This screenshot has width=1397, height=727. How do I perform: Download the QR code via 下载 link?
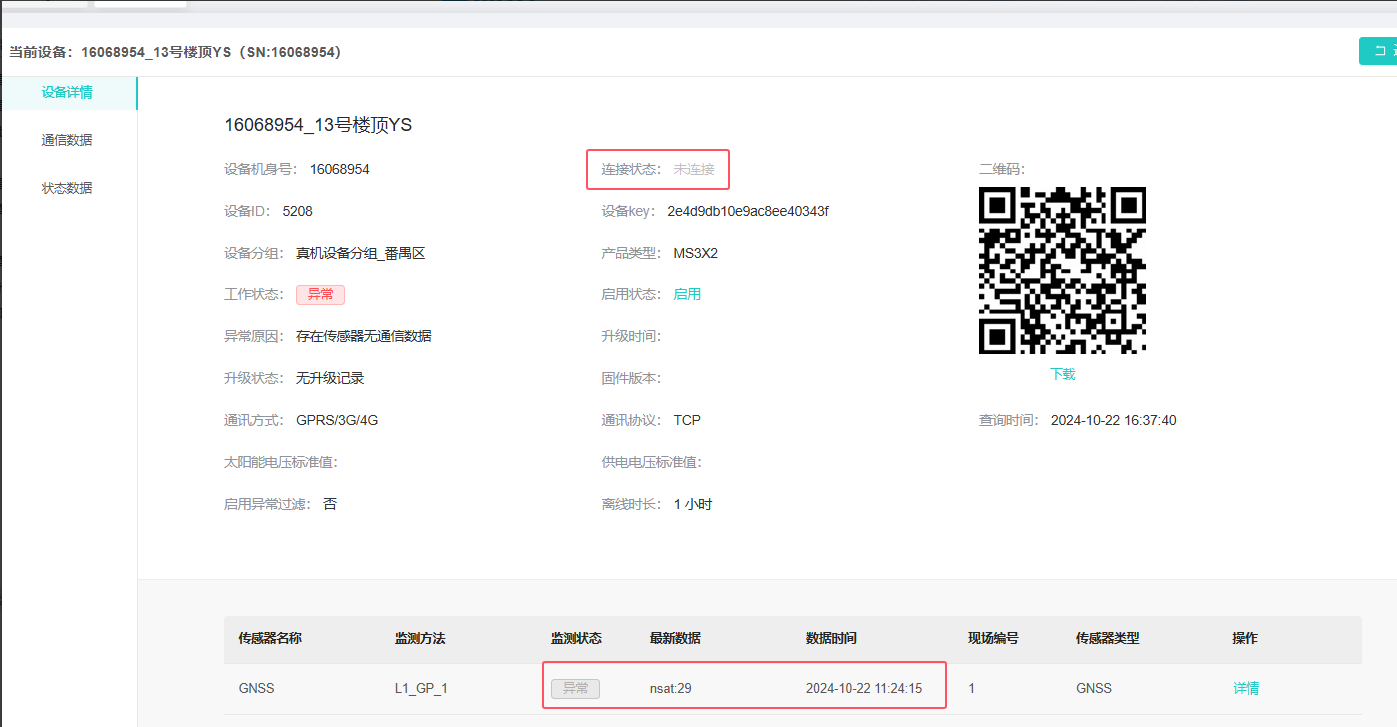1062,374
